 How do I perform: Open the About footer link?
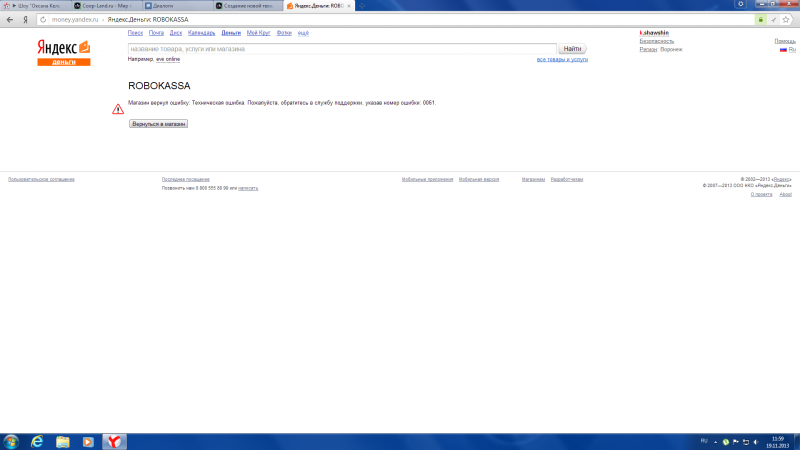(786, 194)
